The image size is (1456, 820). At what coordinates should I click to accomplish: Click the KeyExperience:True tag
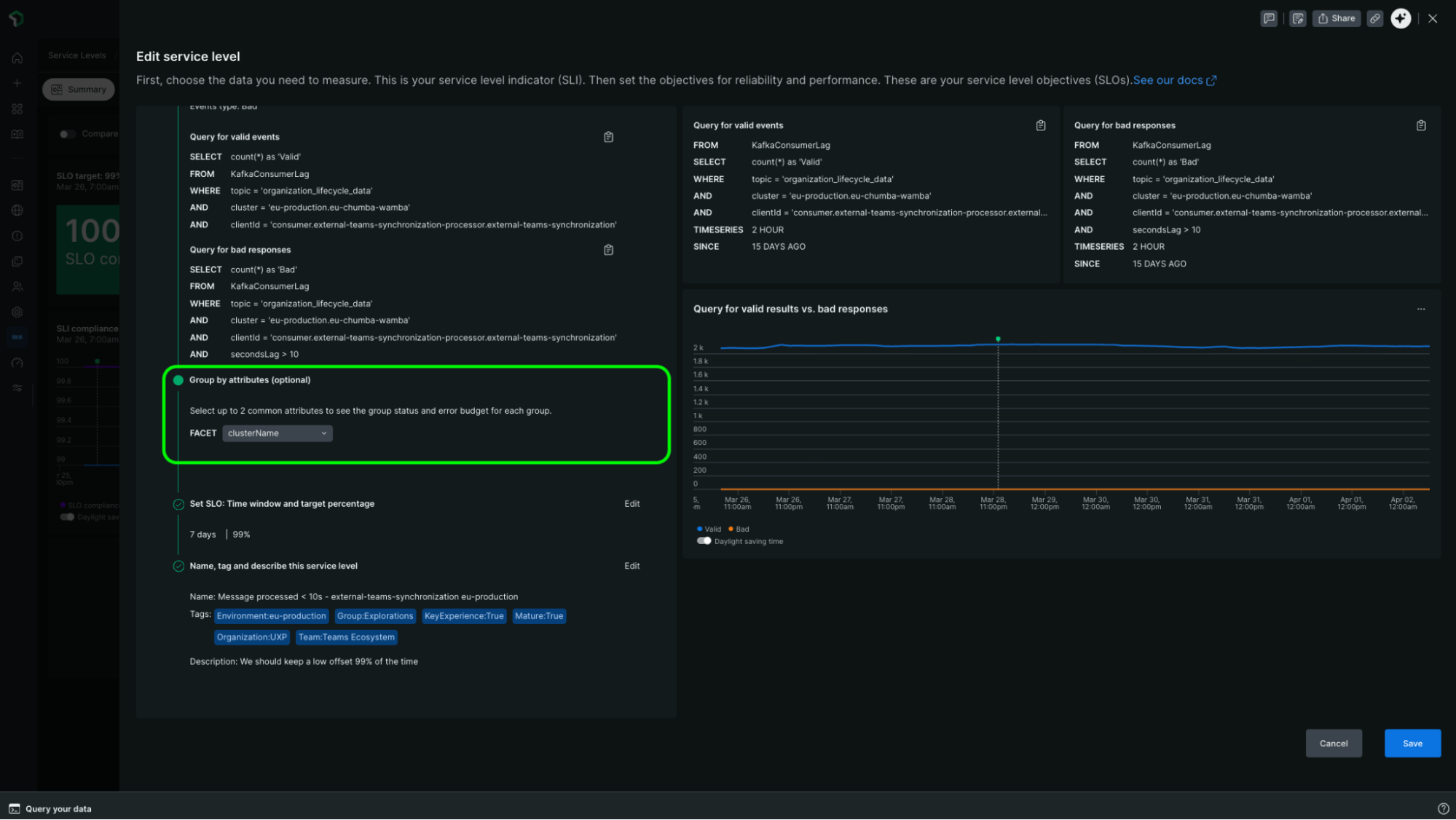(464, 616)
